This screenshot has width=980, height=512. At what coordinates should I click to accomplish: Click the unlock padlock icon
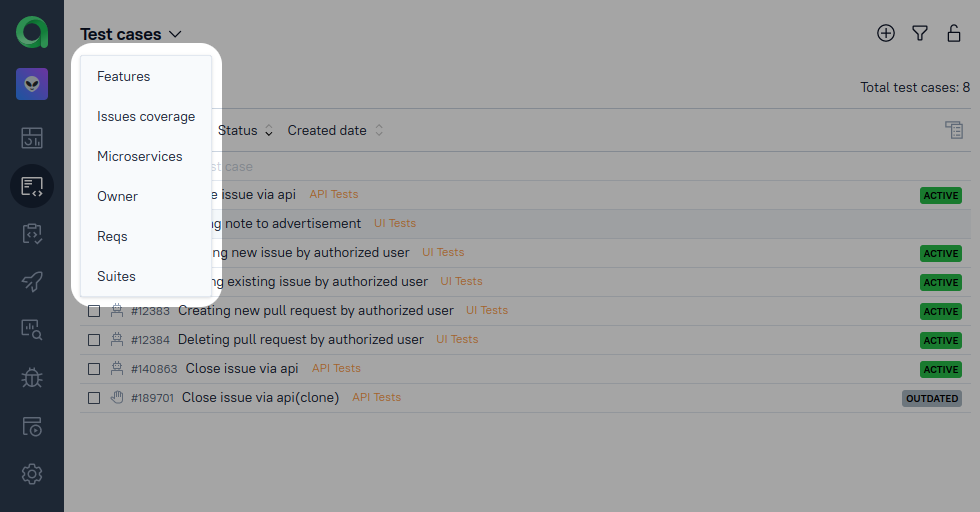pyautogui.click(x=954, y=34)
